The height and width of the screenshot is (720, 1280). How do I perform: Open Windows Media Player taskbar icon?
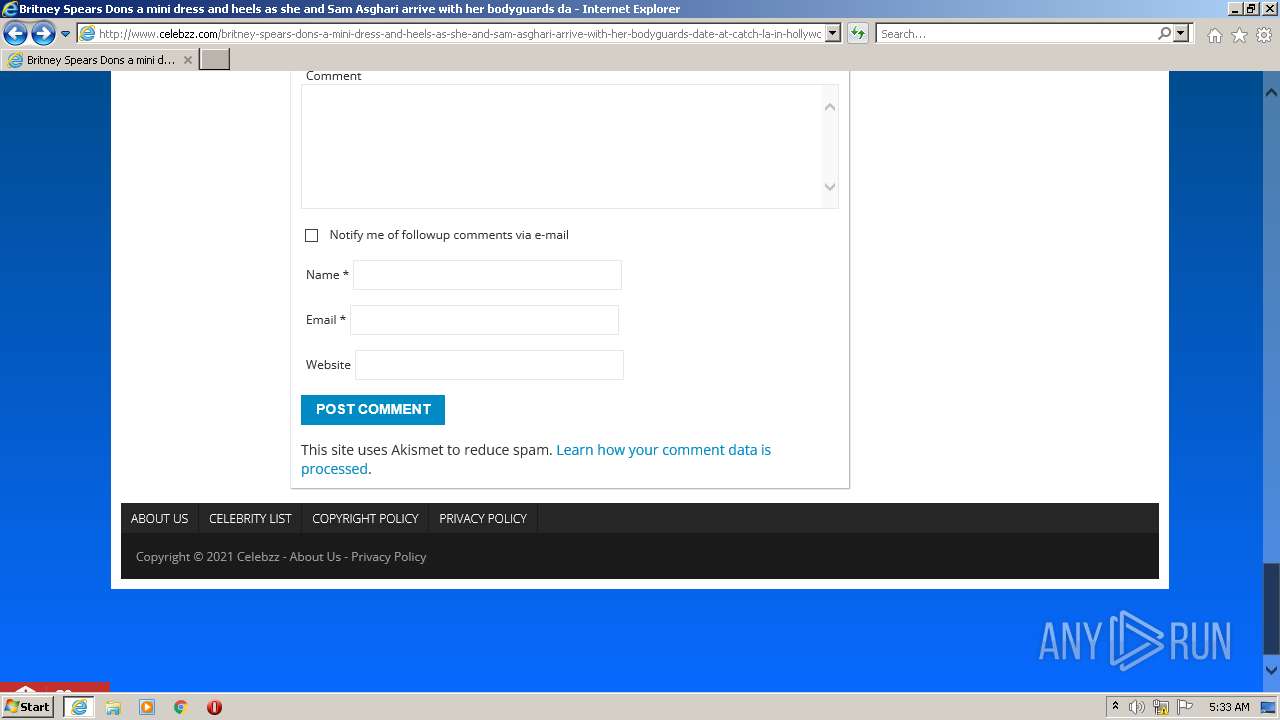coord(147,707)
